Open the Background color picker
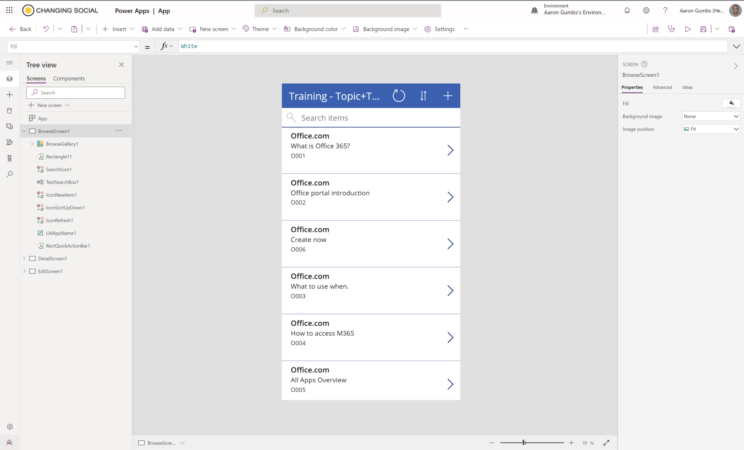744x450 pixels. [x=315, y=29]
